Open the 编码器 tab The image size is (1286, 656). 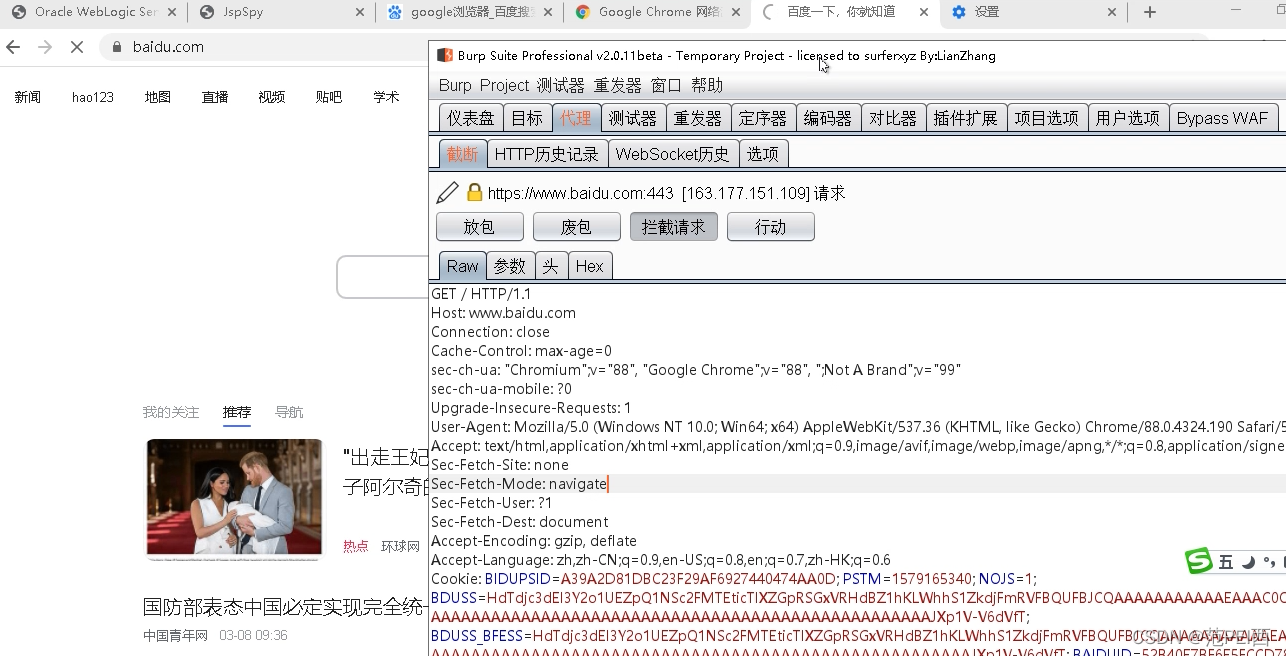(x=828, y=118)
